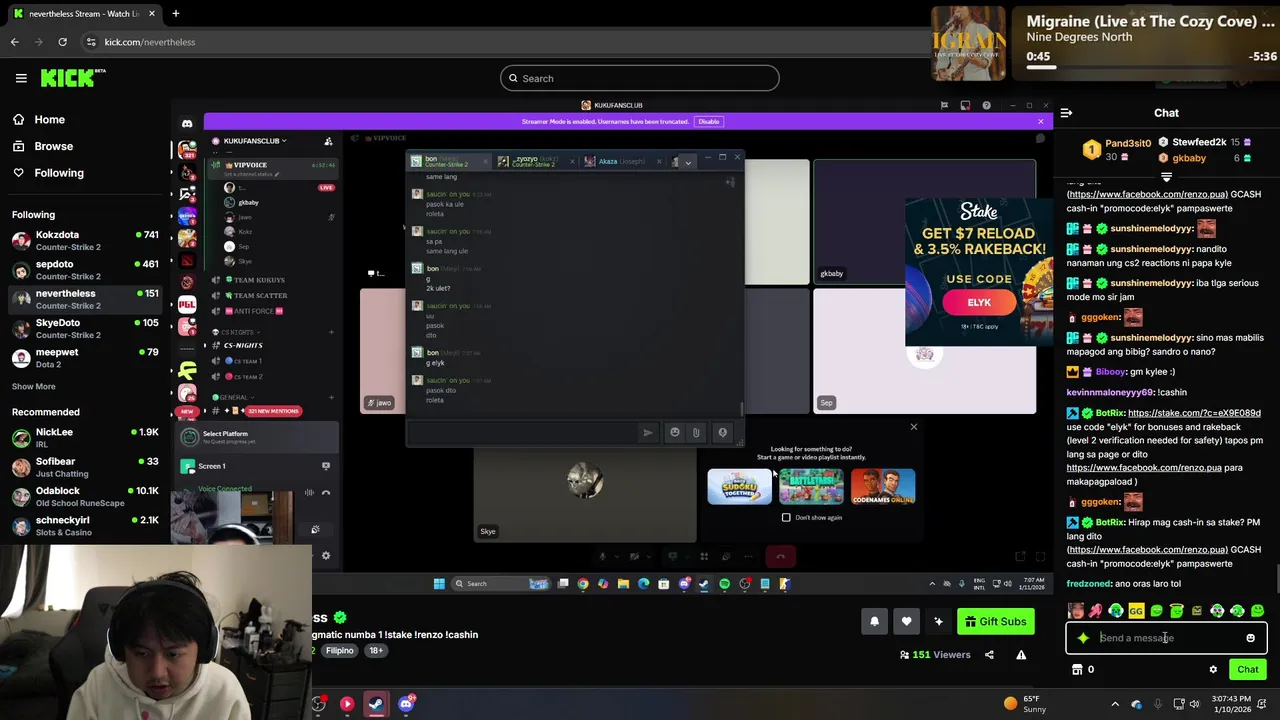Open Discord from the outer taskbar
The height and width of the screenshot is (720, 1280).
pos(406,704)
